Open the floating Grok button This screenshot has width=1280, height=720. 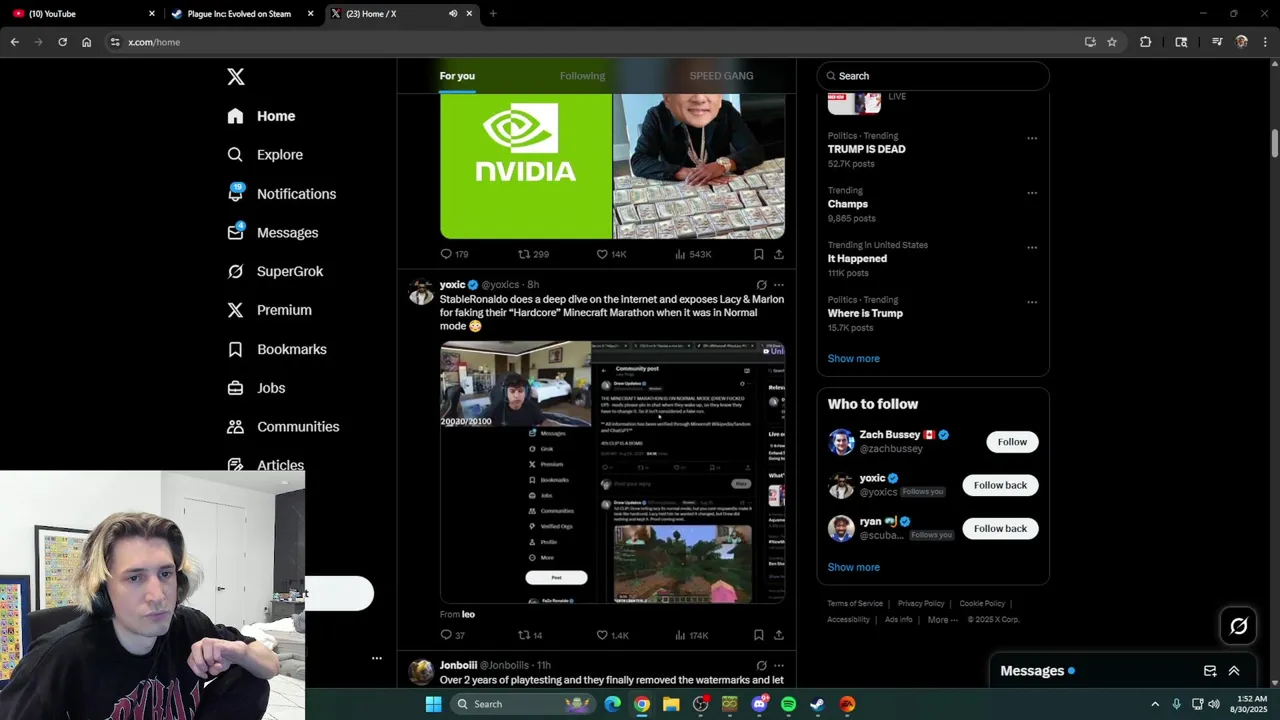point(1239,626)
